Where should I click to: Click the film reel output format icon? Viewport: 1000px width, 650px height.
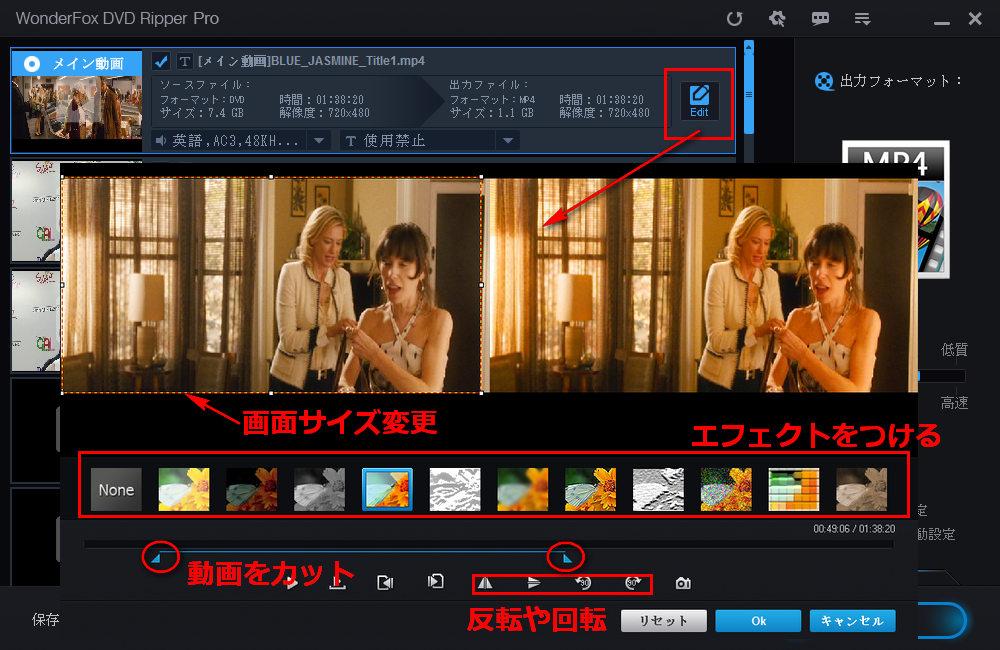coord(824,82)
